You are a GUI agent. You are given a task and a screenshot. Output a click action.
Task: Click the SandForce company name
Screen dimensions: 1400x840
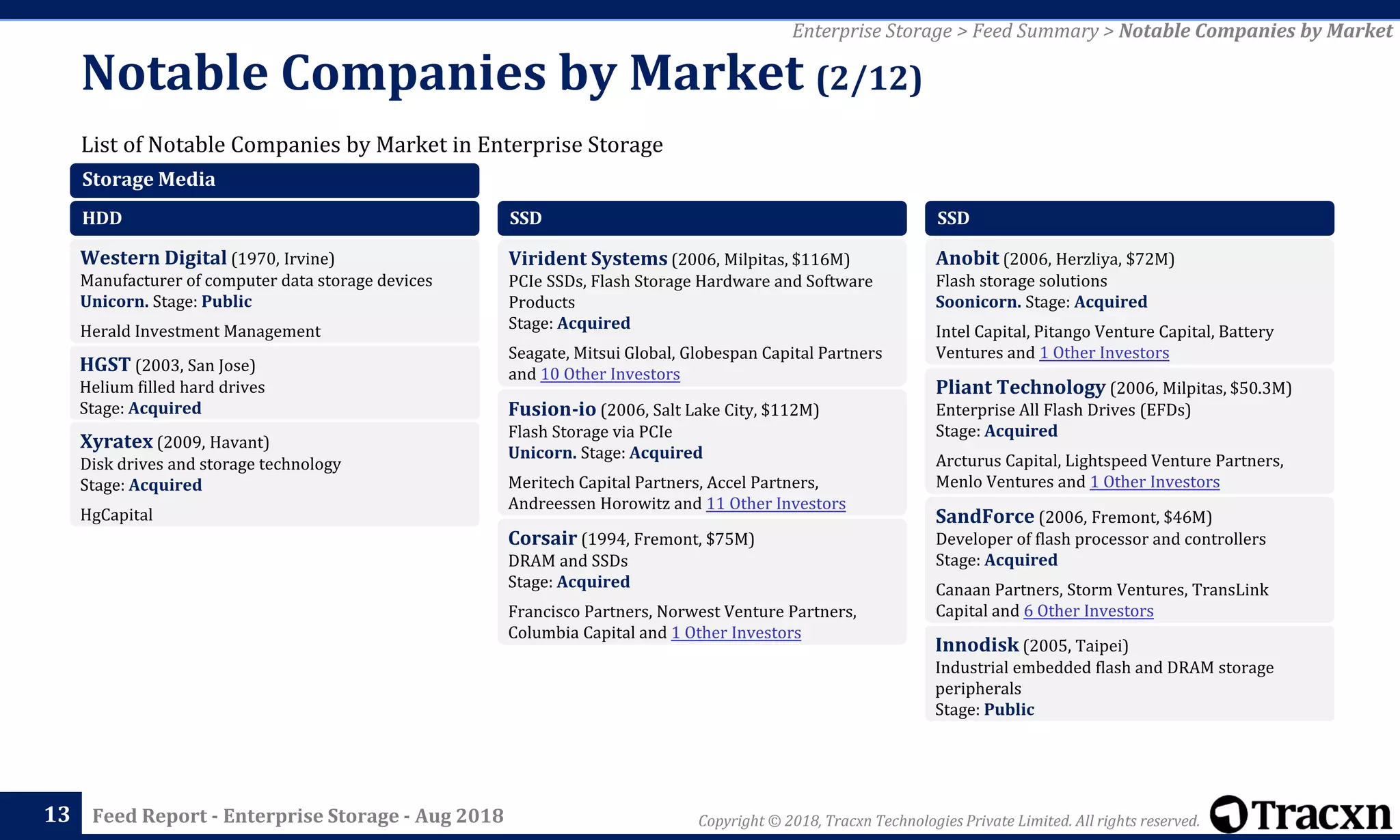pyautogui.click(x=984, y=517)
